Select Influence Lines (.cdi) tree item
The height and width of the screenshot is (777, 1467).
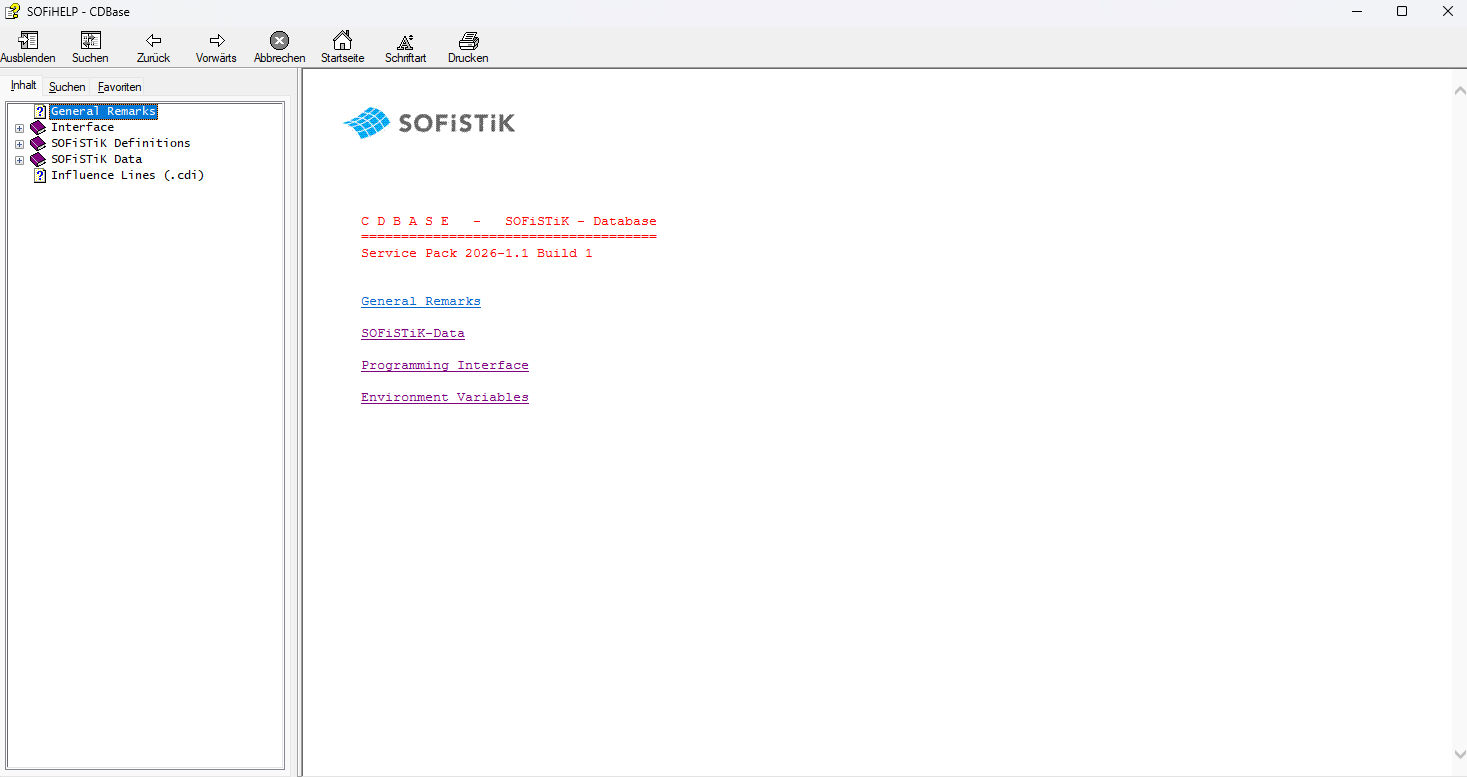pos(127,175)
